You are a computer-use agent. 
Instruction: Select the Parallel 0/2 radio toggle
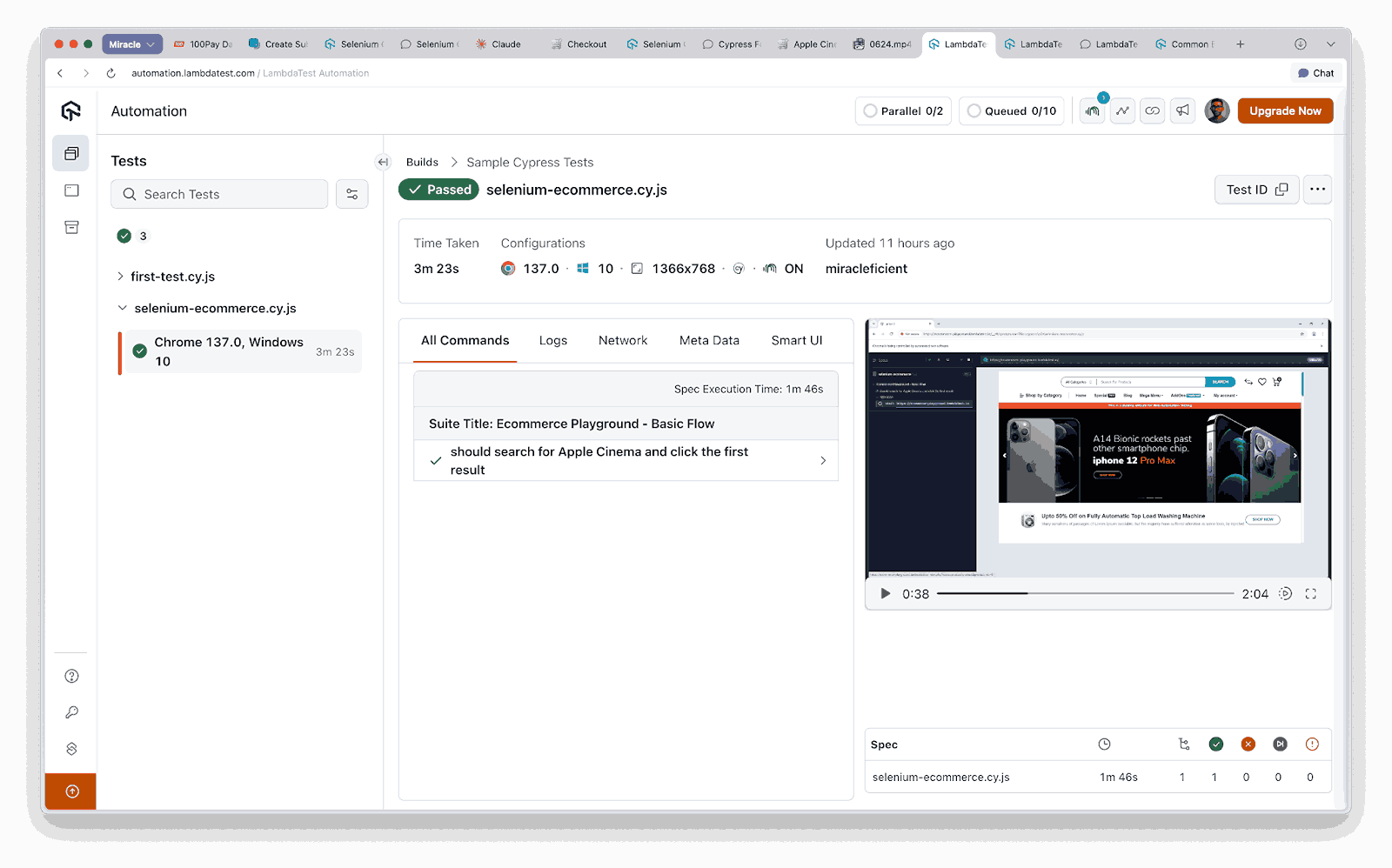click(871, 110)
